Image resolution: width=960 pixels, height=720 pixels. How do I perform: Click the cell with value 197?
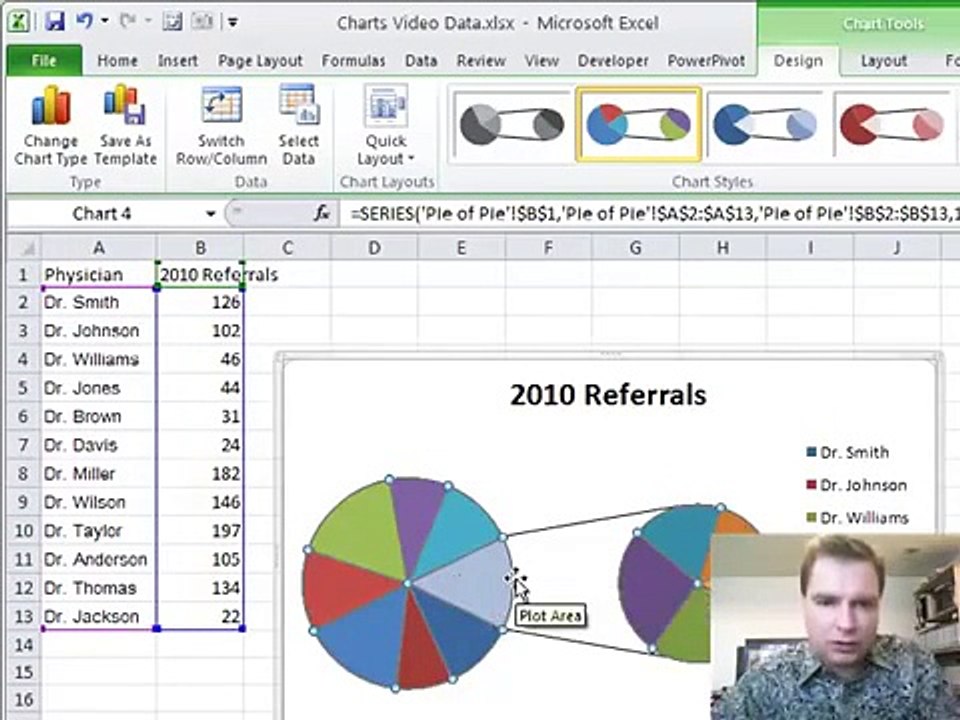(200, 530)
